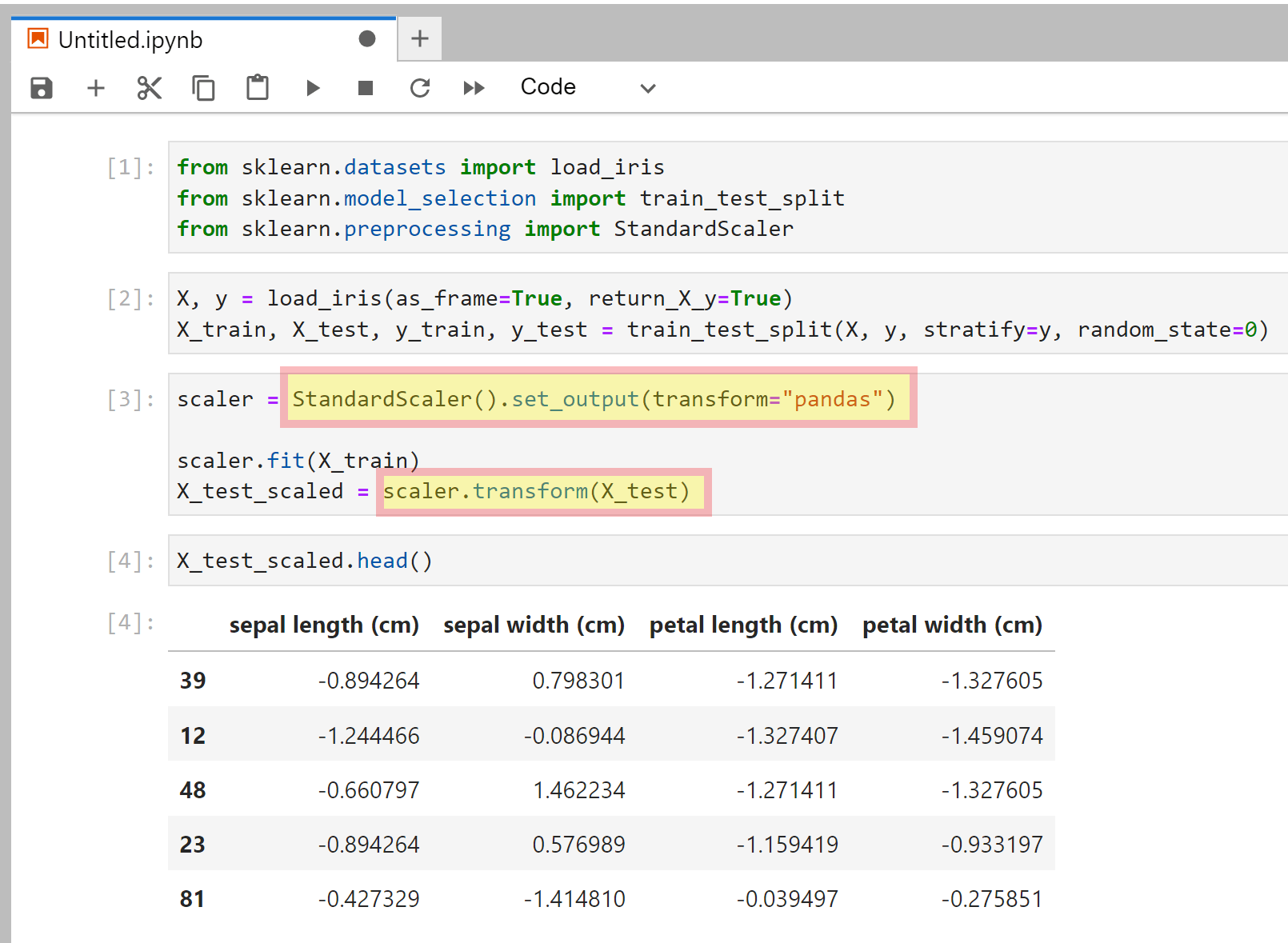Restart the kernel
Image resolution: width=1288 pixels, height=943 pixels.
(x=419, y=88)
